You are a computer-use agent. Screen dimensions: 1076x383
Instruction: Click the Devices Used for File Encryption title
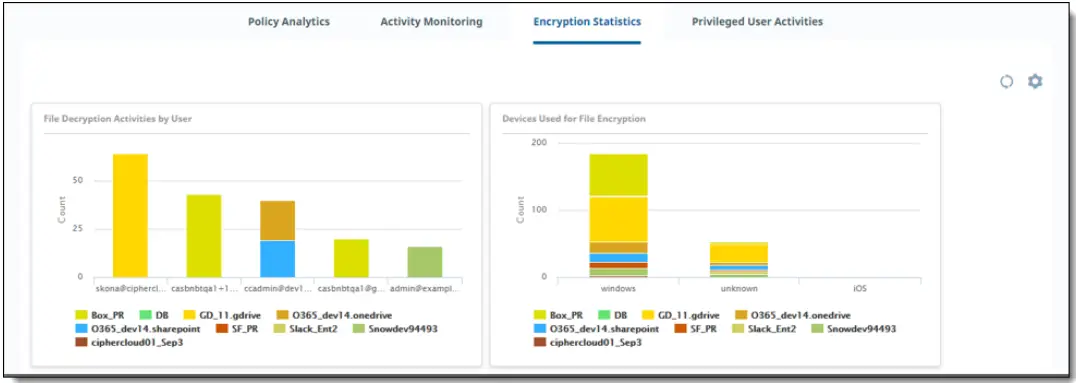pyautogui.click(x=574, y=119)
